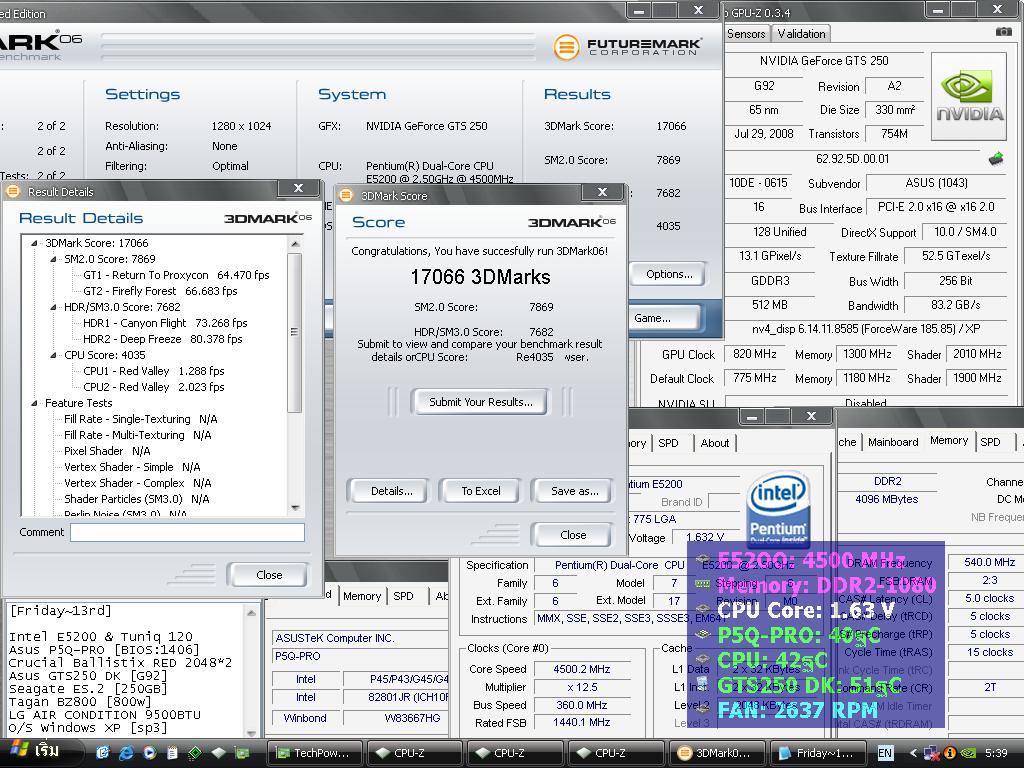
Task: Click the Comment text field
Action: (x=187, y=533)
